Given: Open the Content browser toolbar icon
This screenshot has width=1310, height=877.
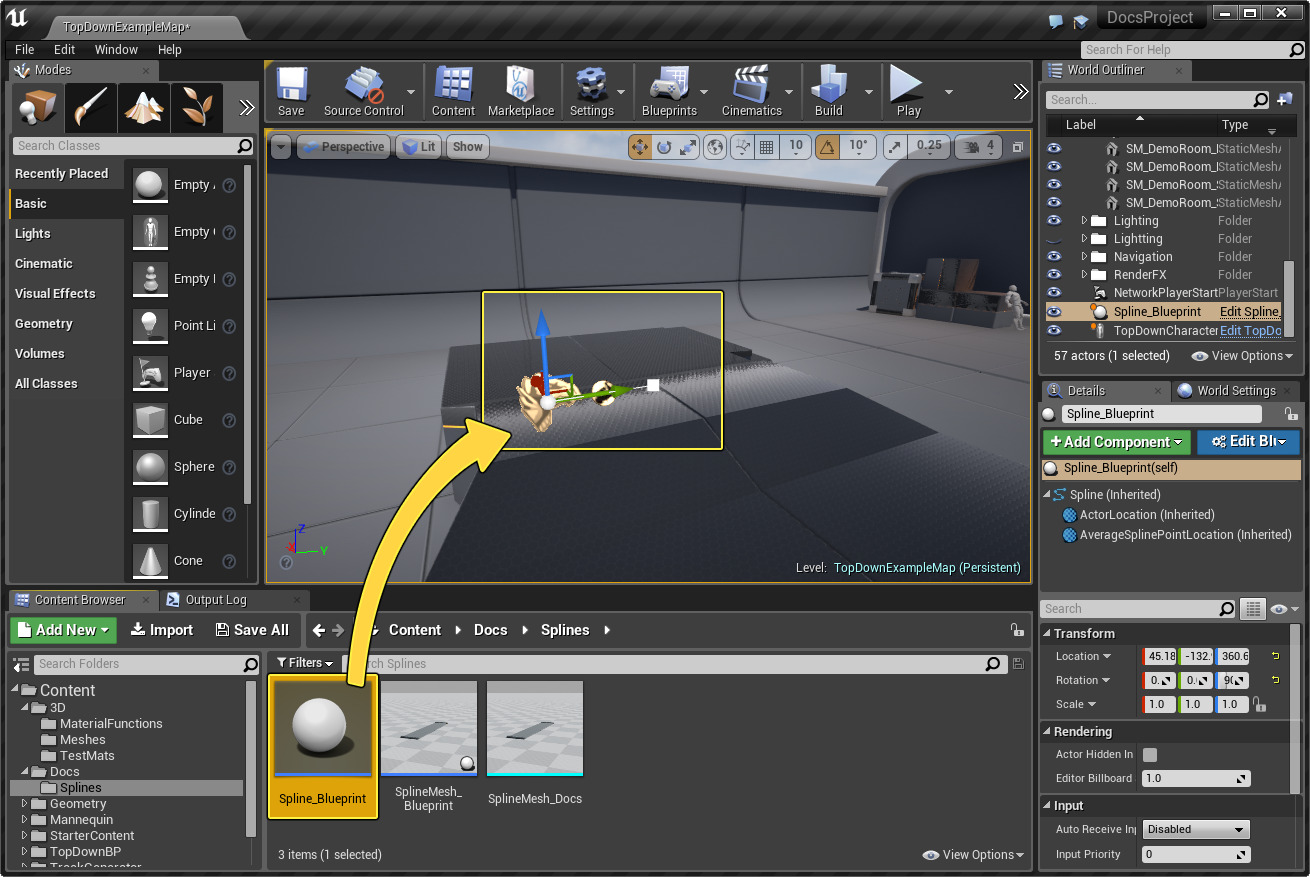Looking at the screenshot, I should coord(453,88).
